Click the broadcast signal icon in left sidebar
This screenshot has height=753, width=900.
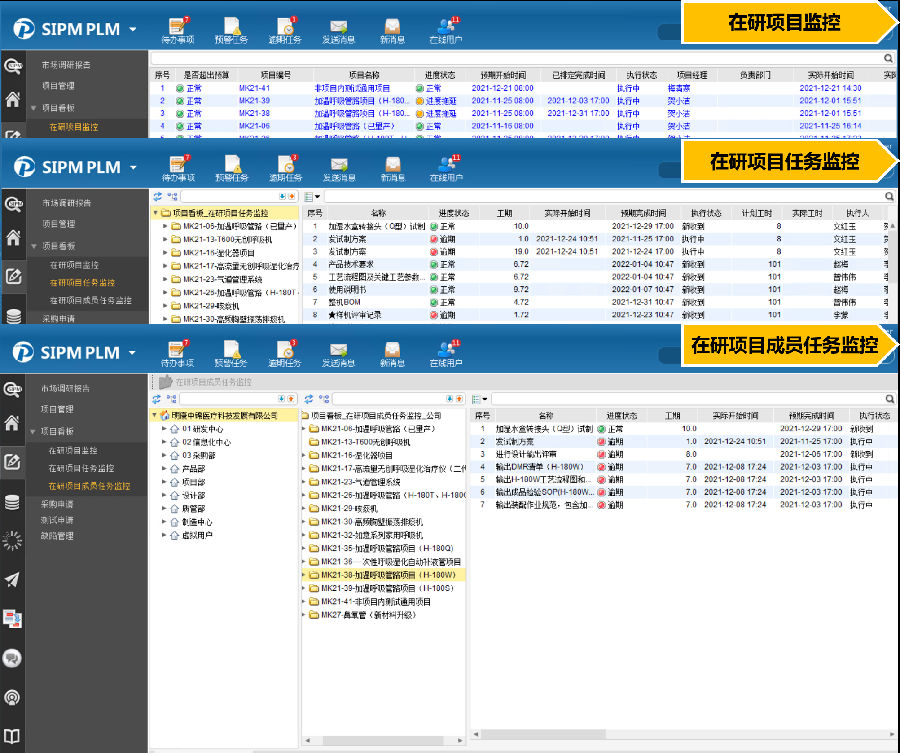click(x=12, y=697)
